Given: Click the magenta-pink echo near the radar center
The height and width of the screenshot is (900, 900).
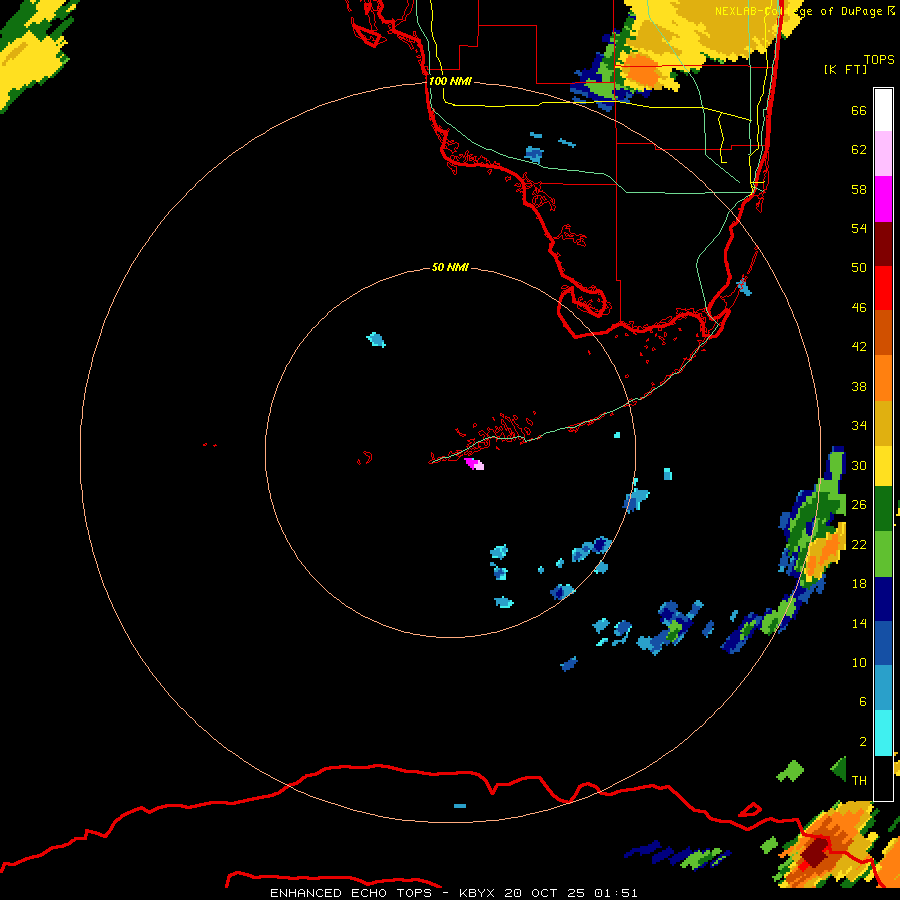Looking at the screenshot, I should click(x=474, y=464).
